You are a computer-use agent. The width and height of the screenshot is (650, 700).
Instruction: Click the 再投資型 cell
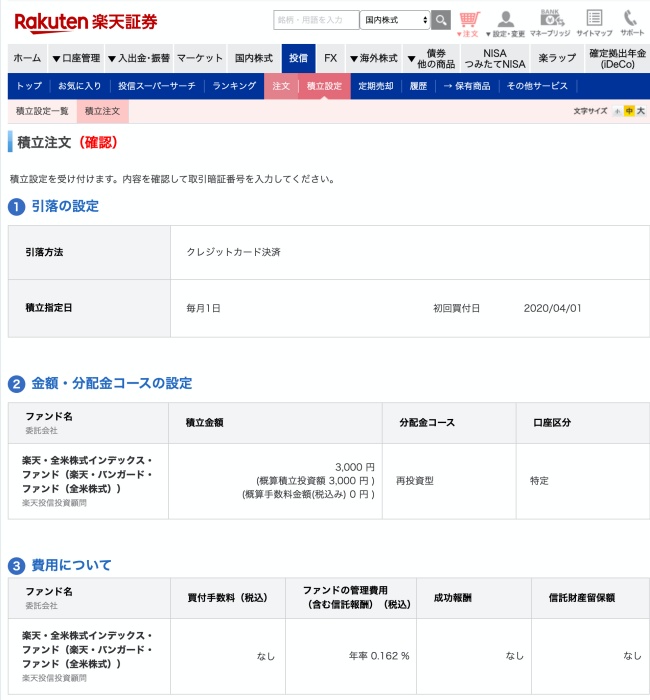coord(415,481)
